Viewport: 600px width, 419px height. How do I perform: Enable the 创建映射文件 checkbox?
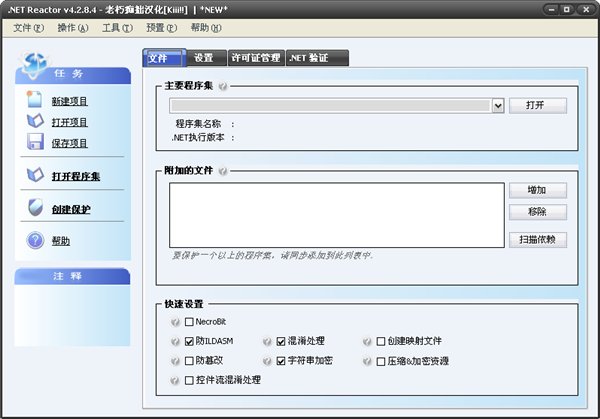[381, 341]
